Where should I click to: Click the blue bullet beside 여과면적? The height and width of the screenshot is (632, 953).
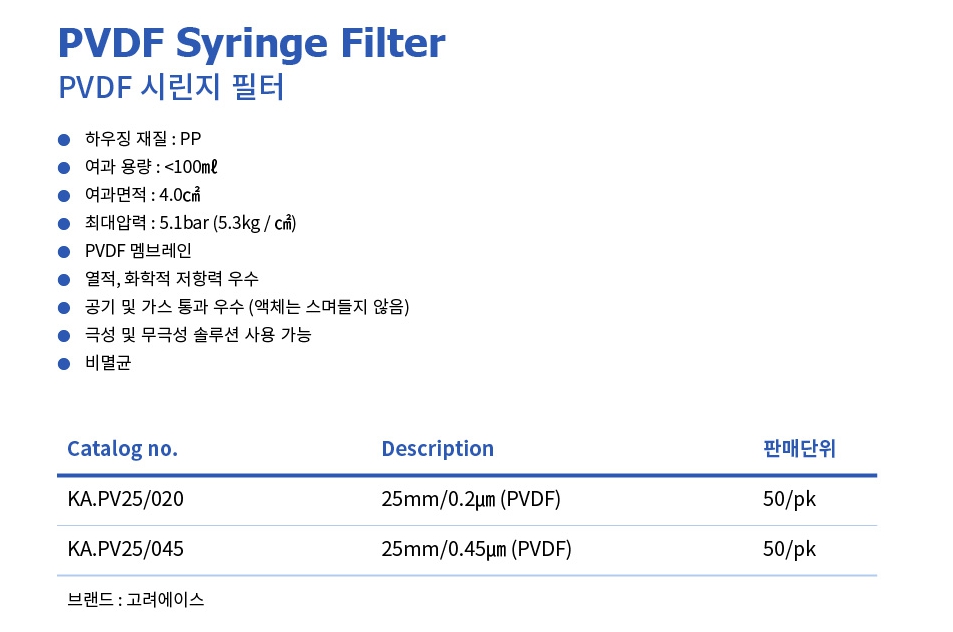coord(65,195)
